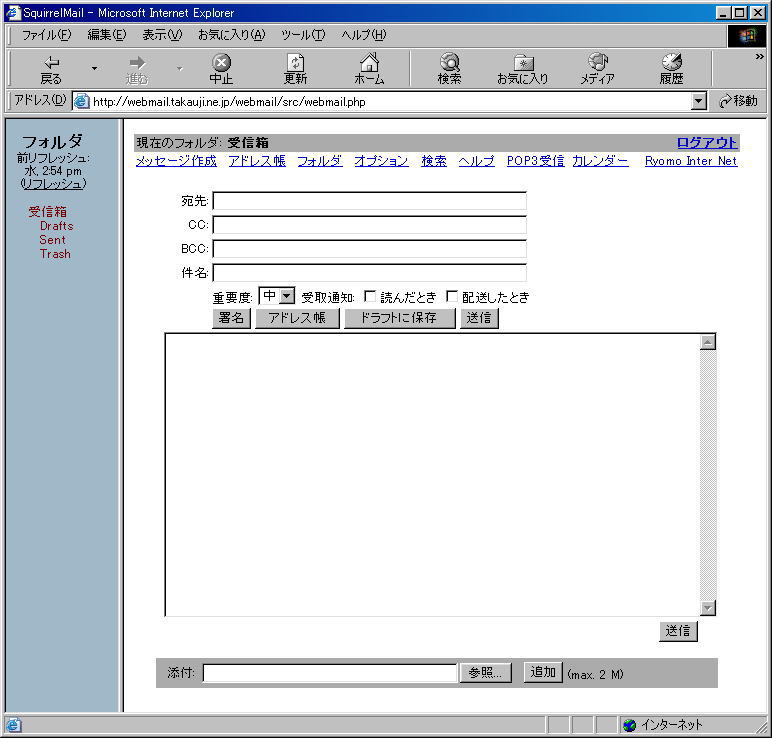Image resolution: width=772 pixels, height=738 pixels.
Task: Click inside the message body text area
Action: (x=432, y=475)
